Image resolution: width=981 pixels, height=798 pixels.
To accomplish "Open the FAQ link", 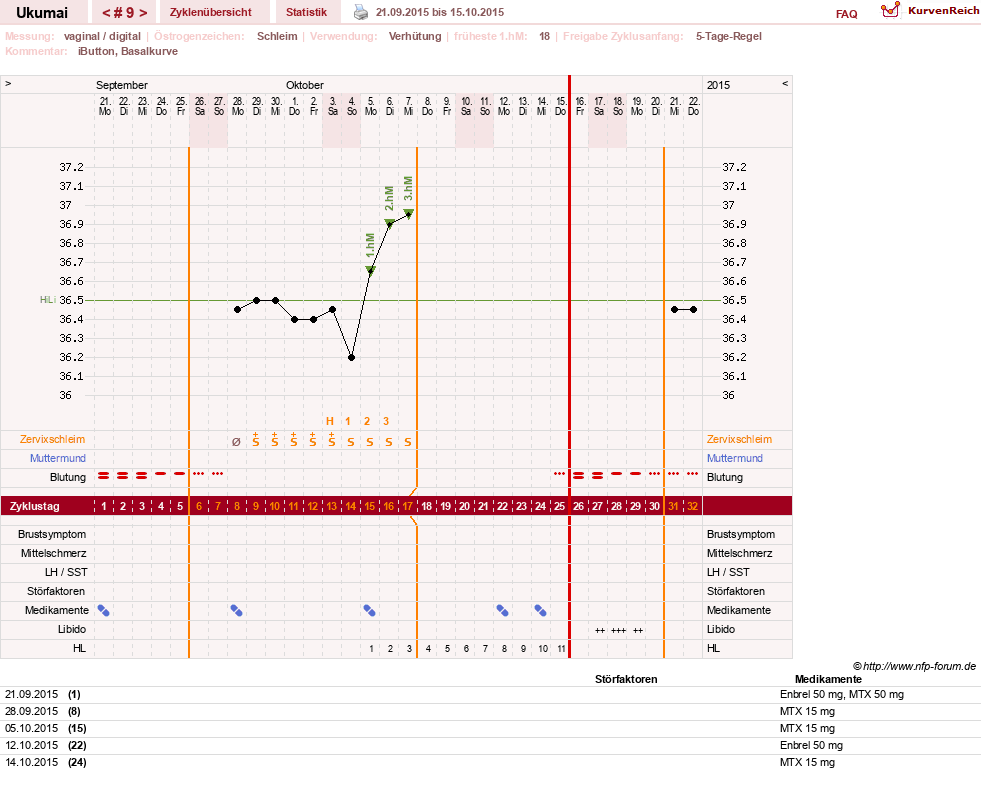I will tap(846, 14).
